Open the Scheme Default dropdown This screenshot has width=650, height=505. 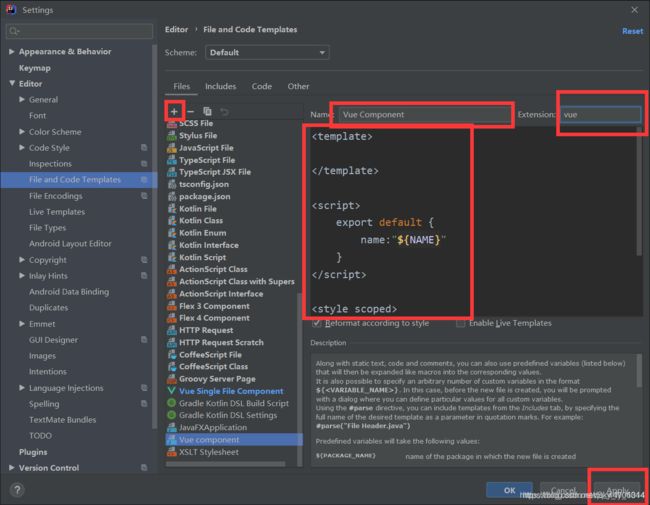point(267,53)
